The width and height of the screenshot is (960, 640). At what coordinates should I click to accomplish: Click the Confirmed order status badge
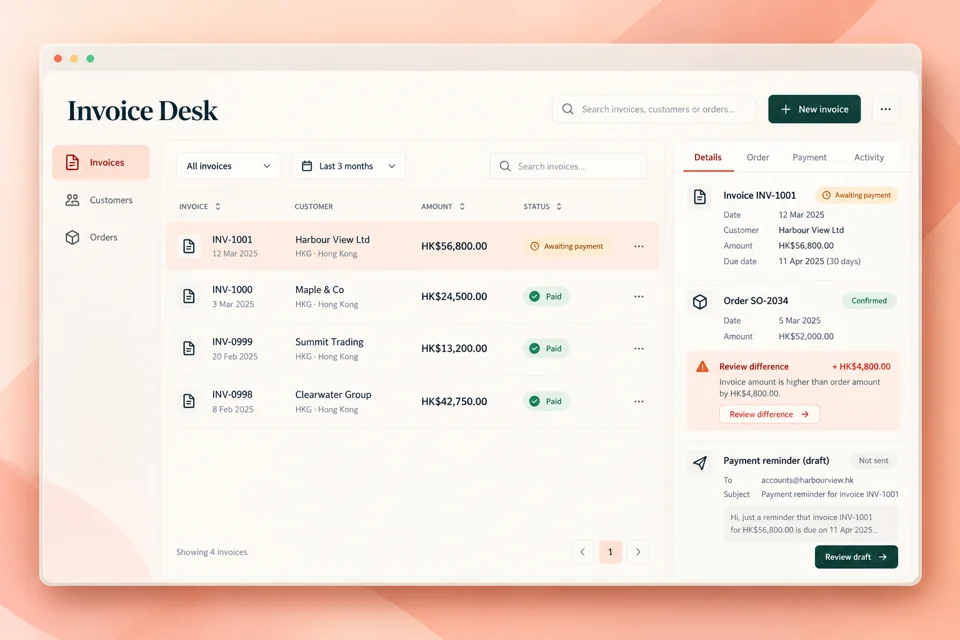(x=869, y=301)
